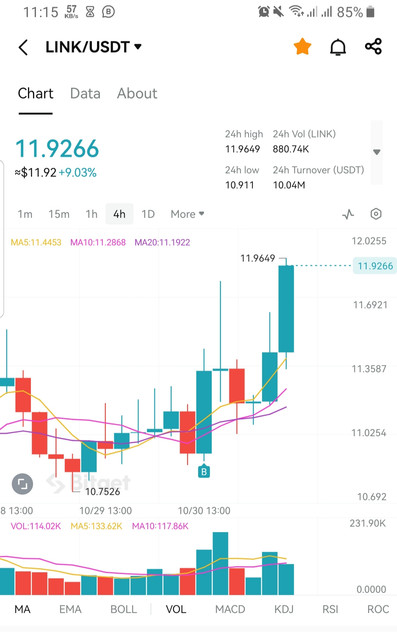The width and height of the screenshot is (397, 640).
Task: Open LINK/USDT pair dropdown
Action: click(93, 47)
